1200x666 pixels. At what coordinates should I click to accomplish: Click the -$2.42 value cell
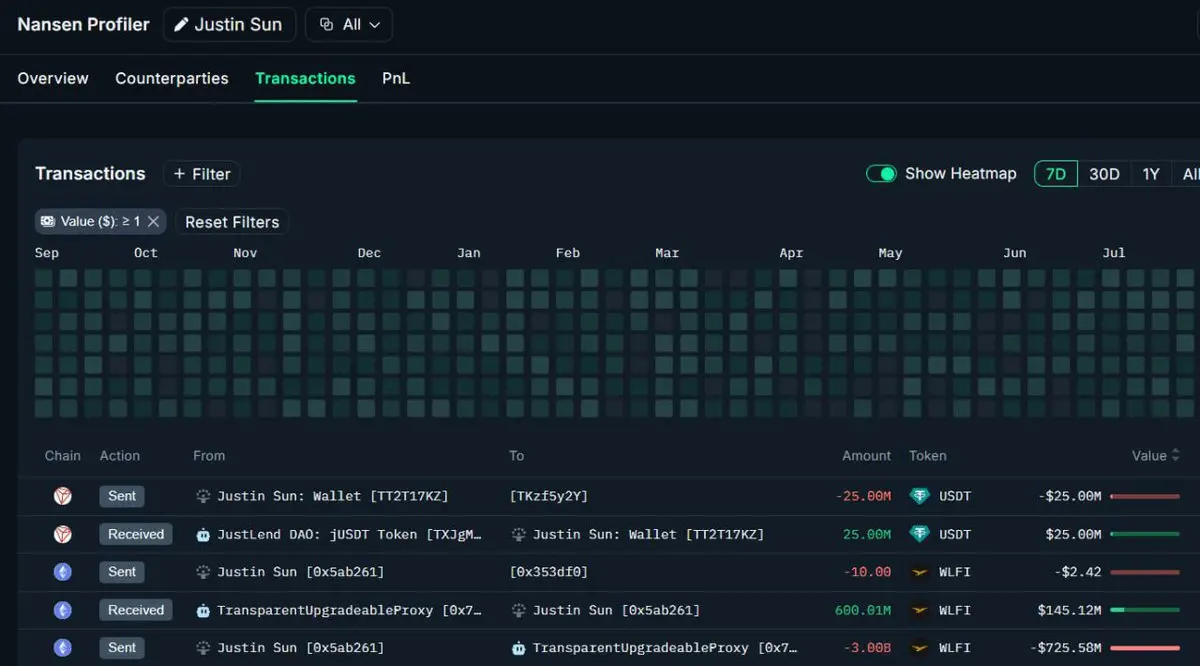[x=1078, y=572]
